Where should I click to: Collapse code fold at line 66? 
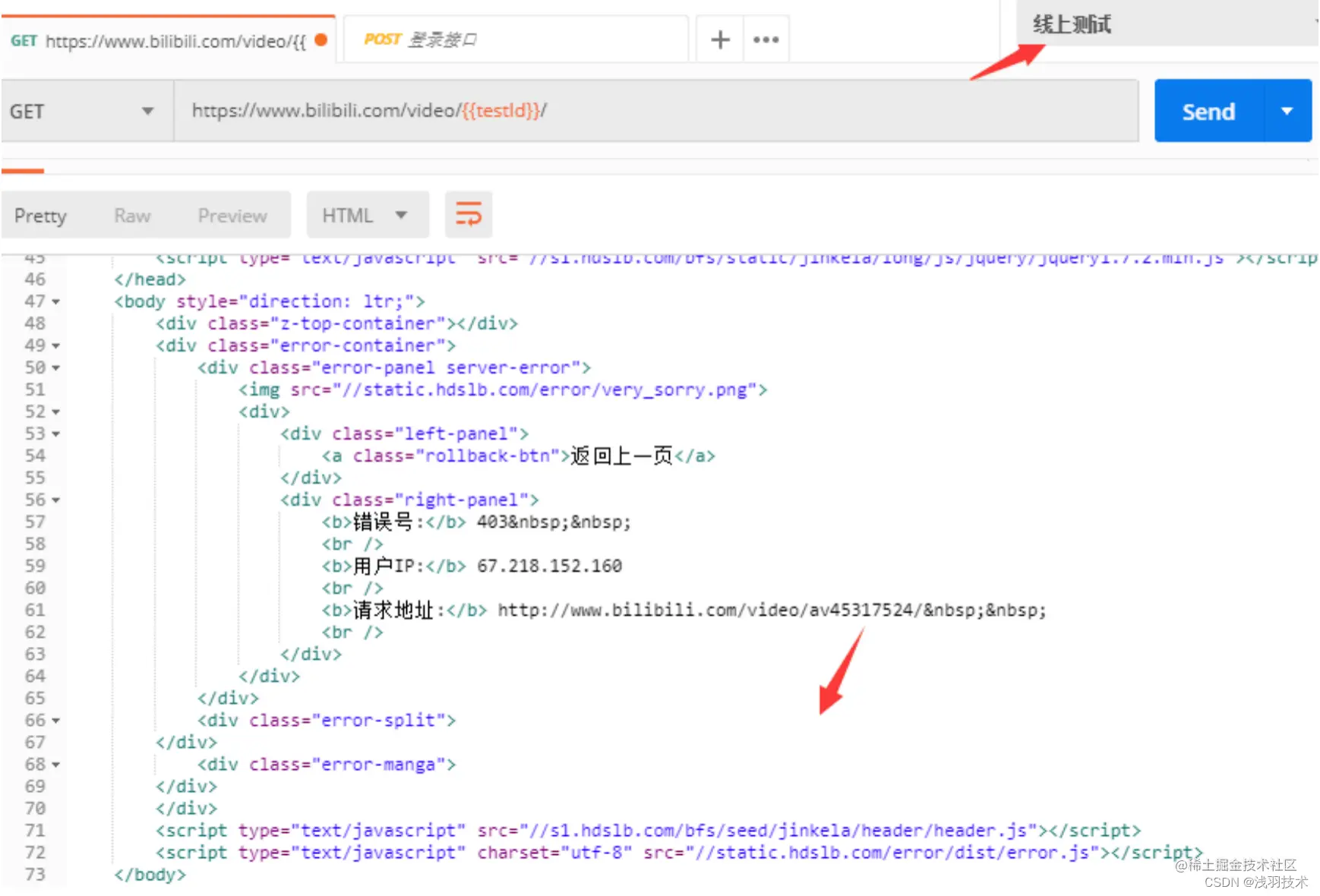coord(55,721)
